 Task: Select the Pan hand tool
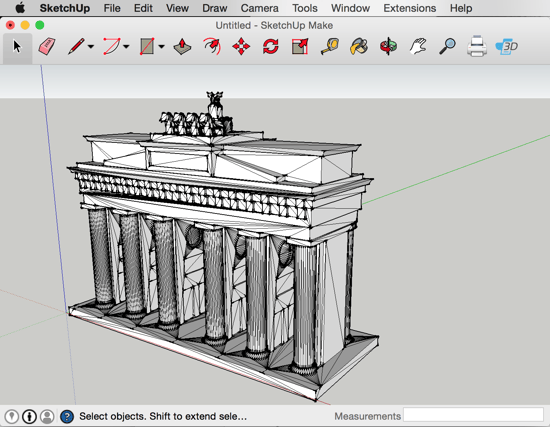point(418,46)
